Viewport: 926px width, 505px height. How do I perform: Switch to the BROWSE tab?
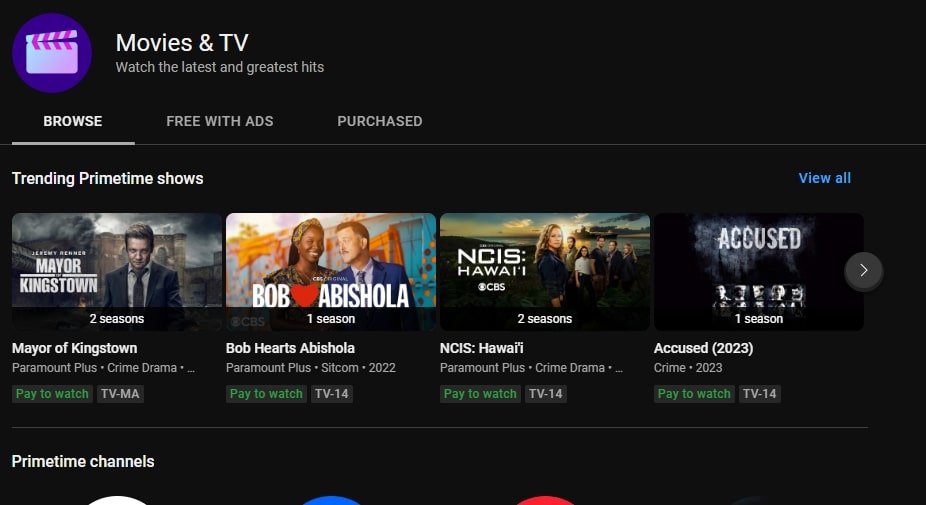tap(73, 121)
